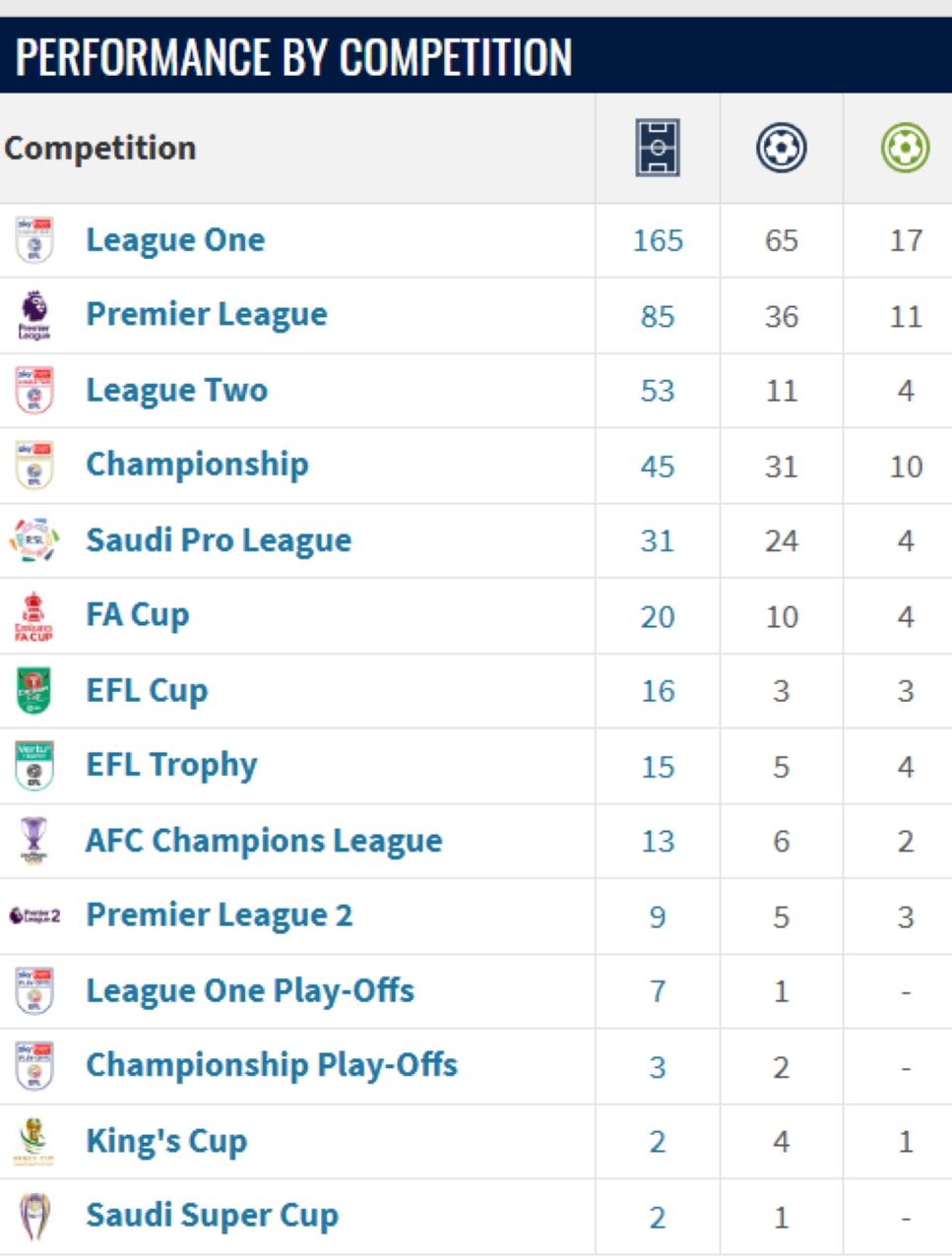Click the Competition column header
Image resolution: width=952 pixels, height=1260 pixels.
pos(100,149)
